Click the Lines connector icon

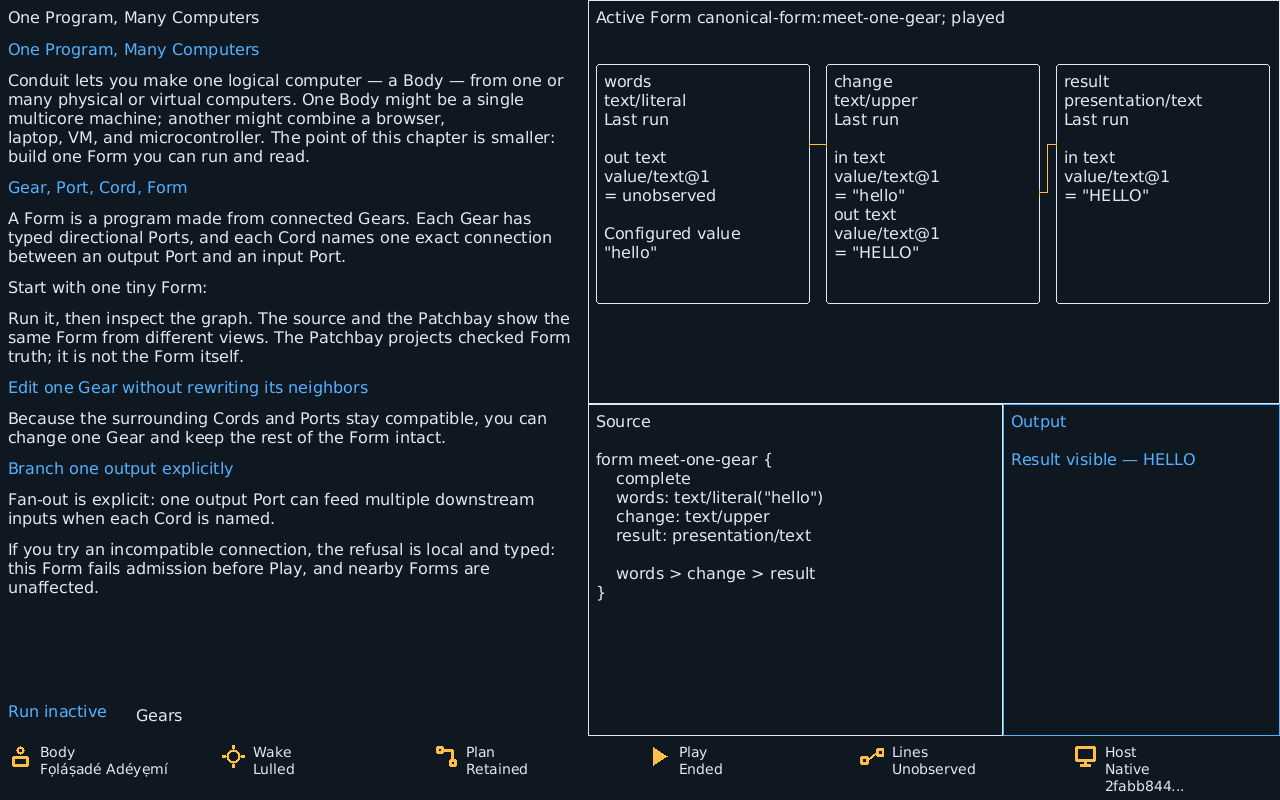[872, 757]
